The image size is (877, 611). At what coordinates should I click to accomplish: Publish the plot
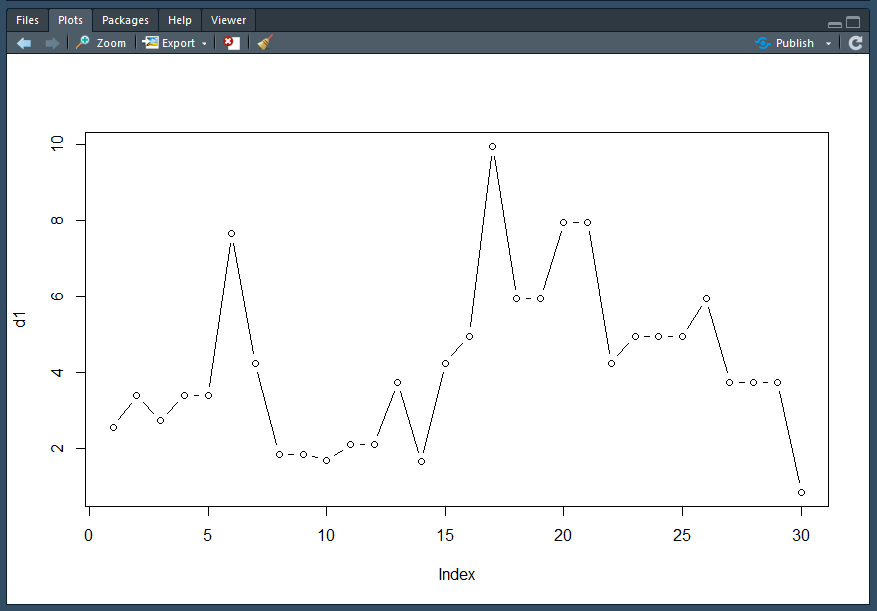point(785,43)
